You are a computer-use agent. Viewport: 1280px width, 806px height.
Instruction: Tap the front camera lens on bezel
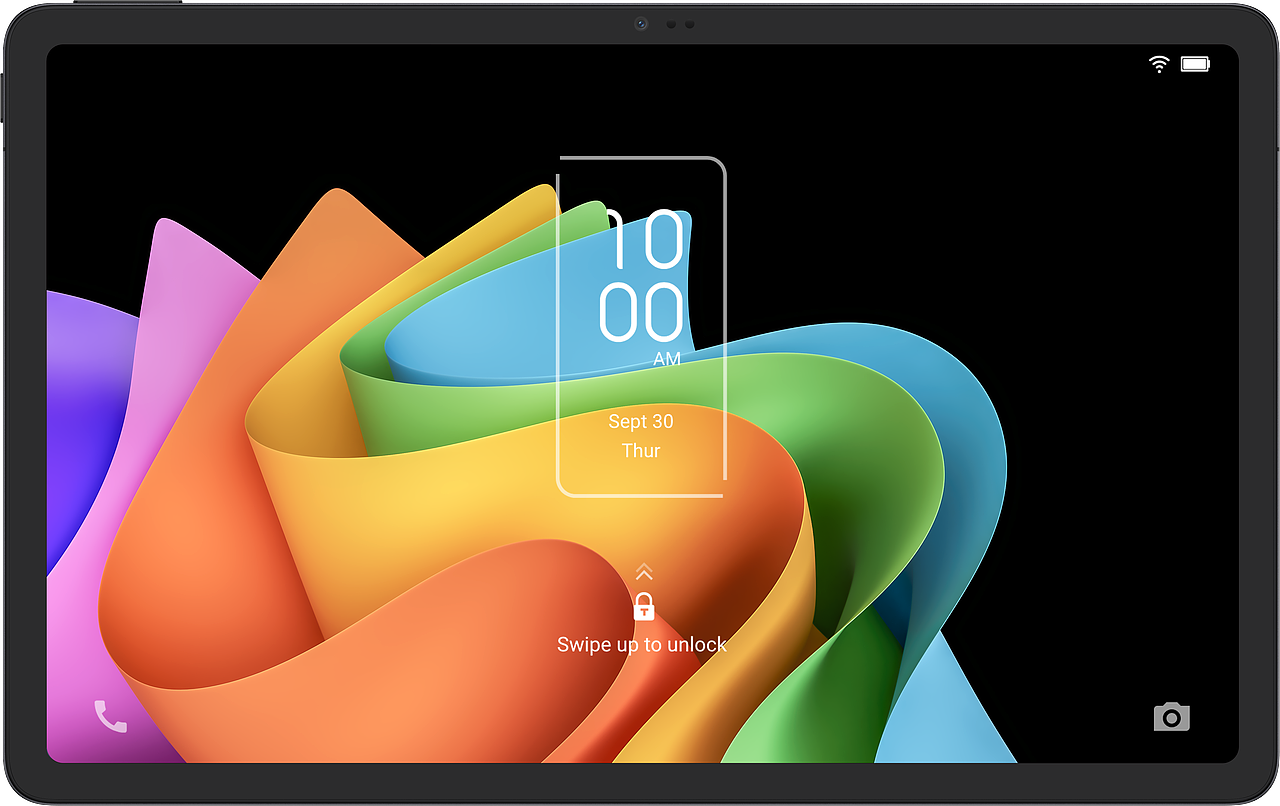pyautogui.click(x=641, y=24)
